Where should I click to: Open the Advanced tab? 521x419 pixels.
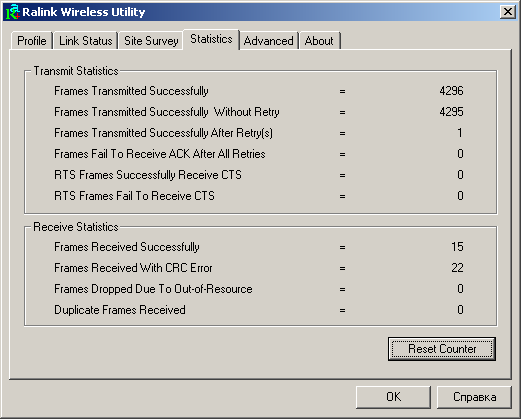click(x=269, y=41)
